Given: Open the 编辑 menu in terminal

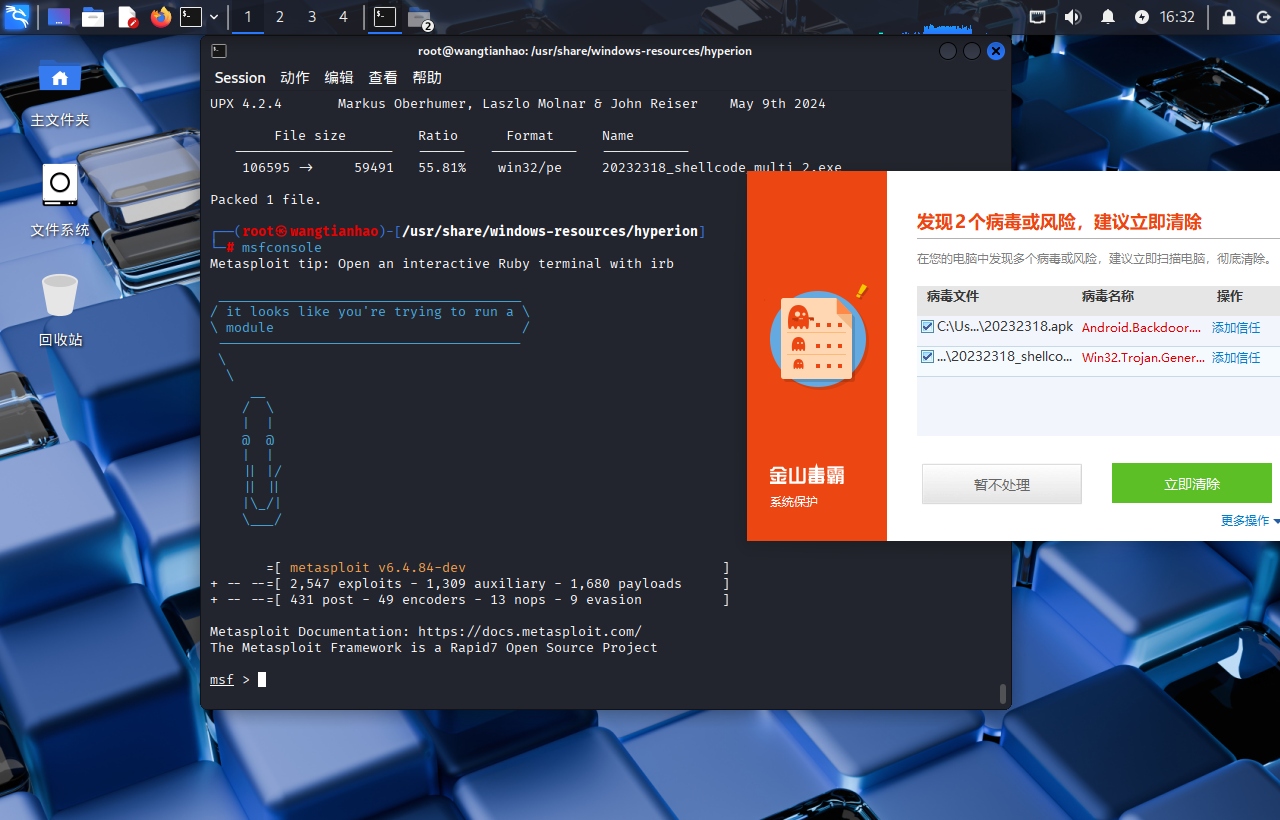Looking at the screenshot, I should [x=339, y=78].
